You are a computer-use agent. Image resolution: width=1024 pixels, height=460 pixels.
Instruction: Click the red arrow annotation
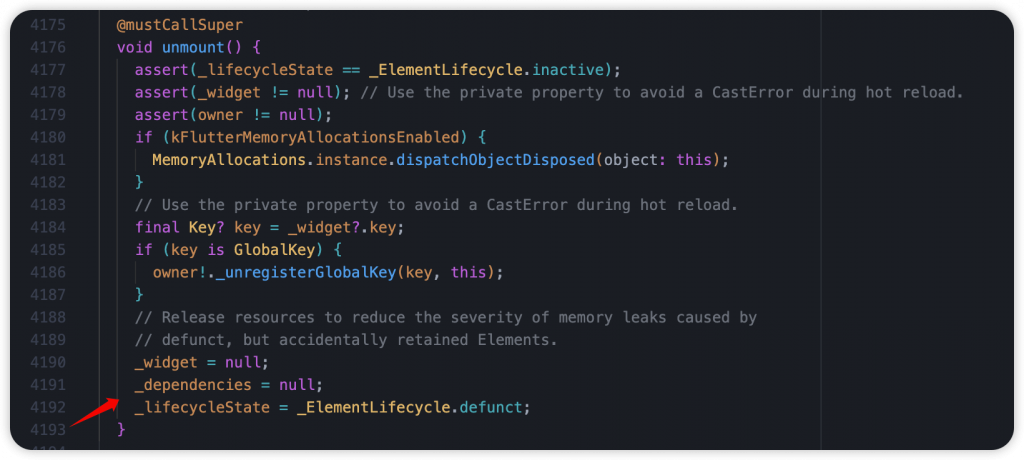(93, 412)
